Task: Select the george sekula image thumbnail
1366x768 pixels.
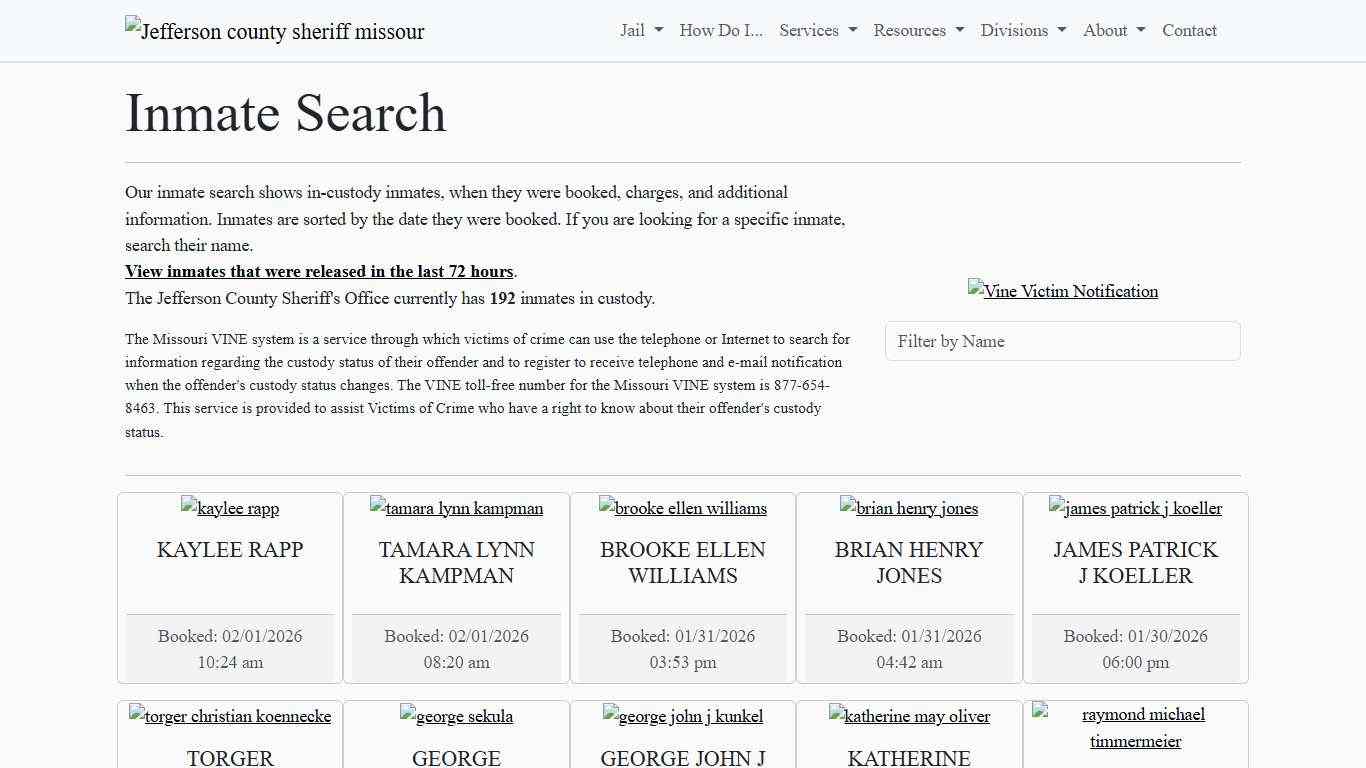Action: 456,716
